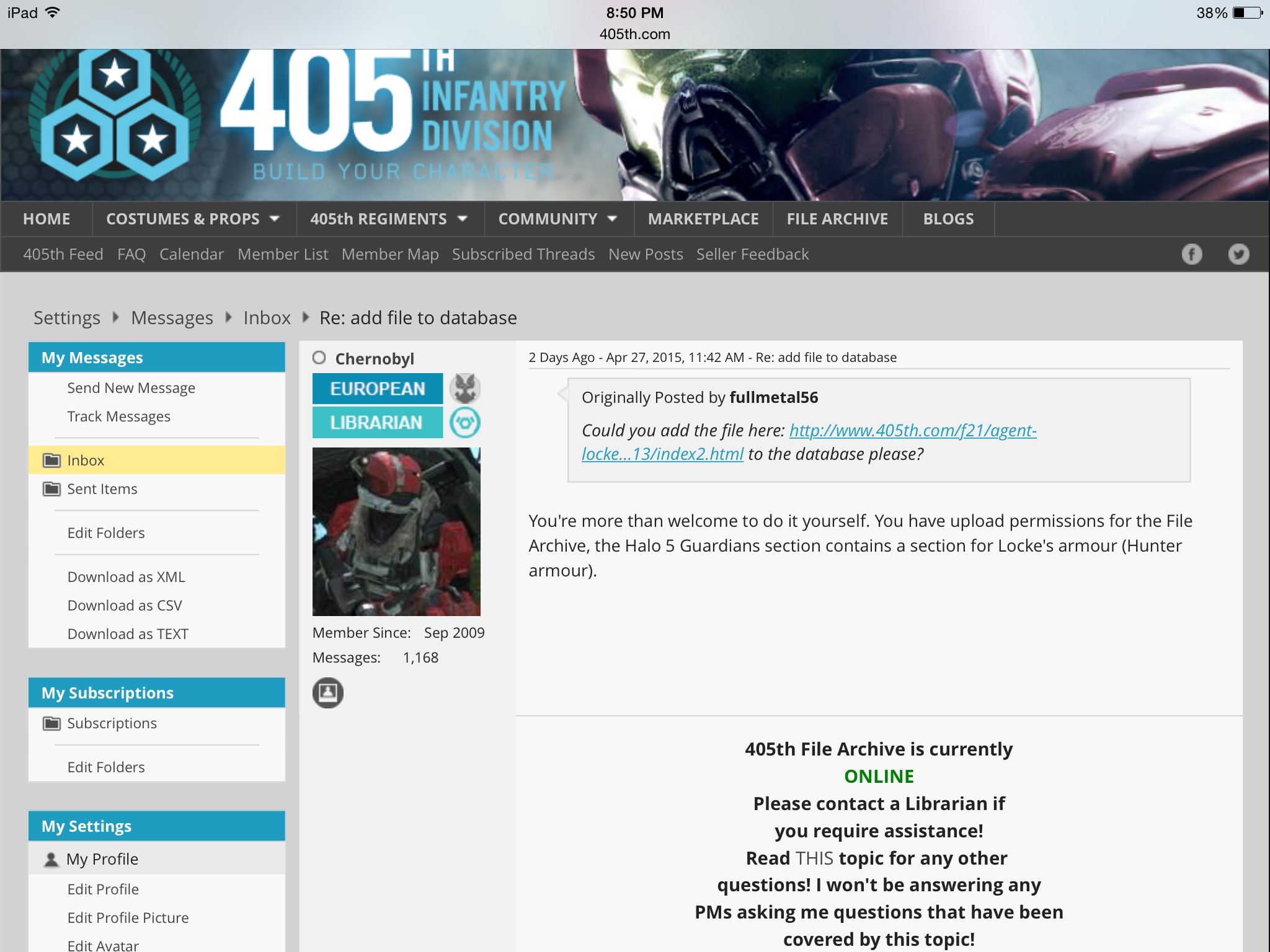Expand the Community dropdown menu
The width and height of the screenshot is (1270, 952).
(x=612, y=219)
